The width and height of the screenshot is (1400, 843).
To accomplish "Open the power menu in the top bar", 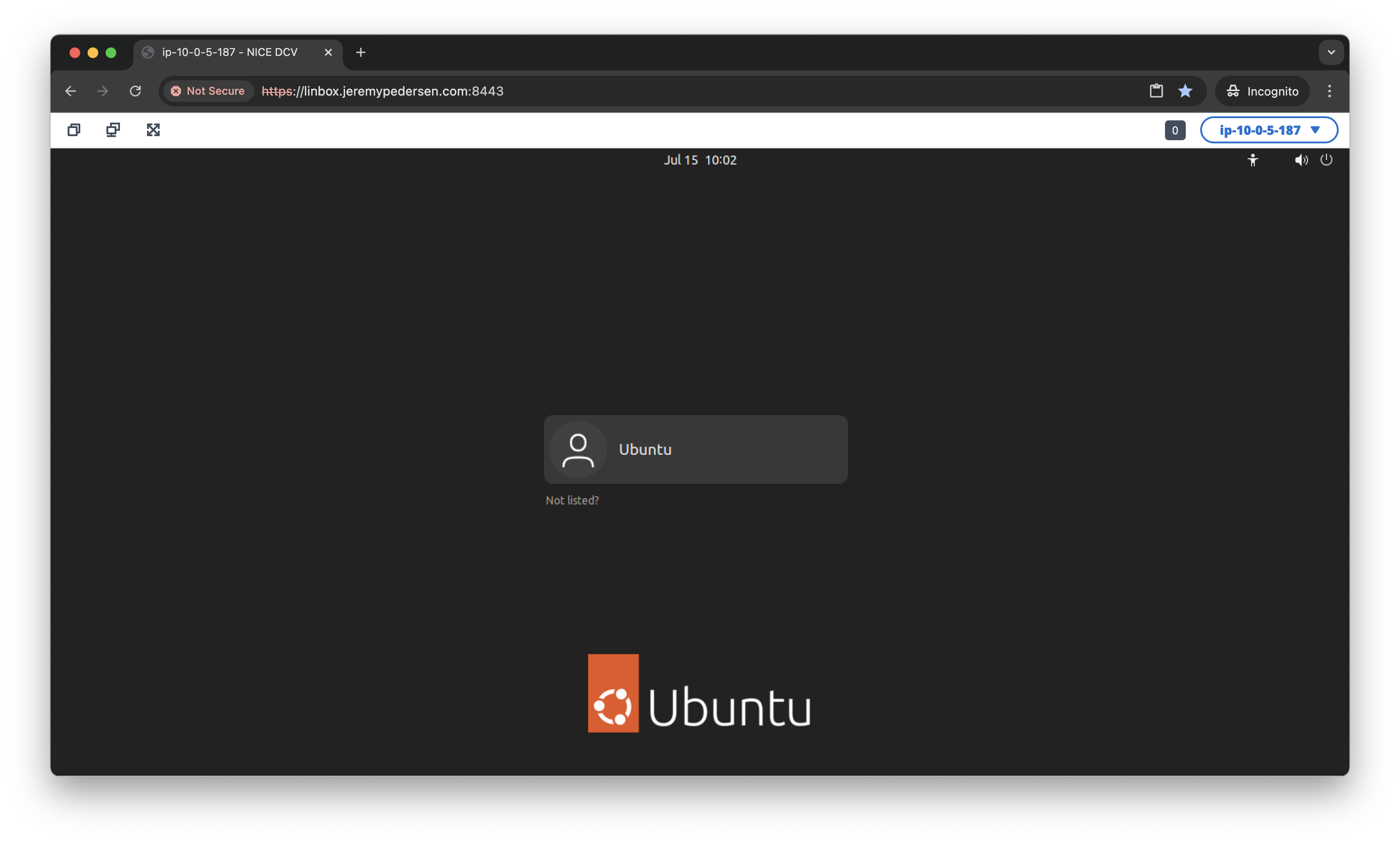I will click(x=1326, y=160).
